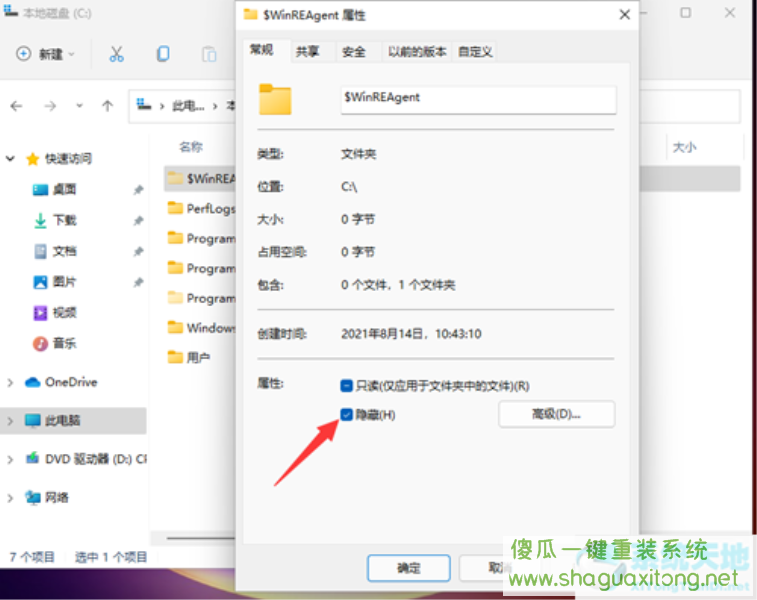This screenshot has width=757, height=600.
Task: Select the PerfLogs folder
Action: tap(201, 209)
